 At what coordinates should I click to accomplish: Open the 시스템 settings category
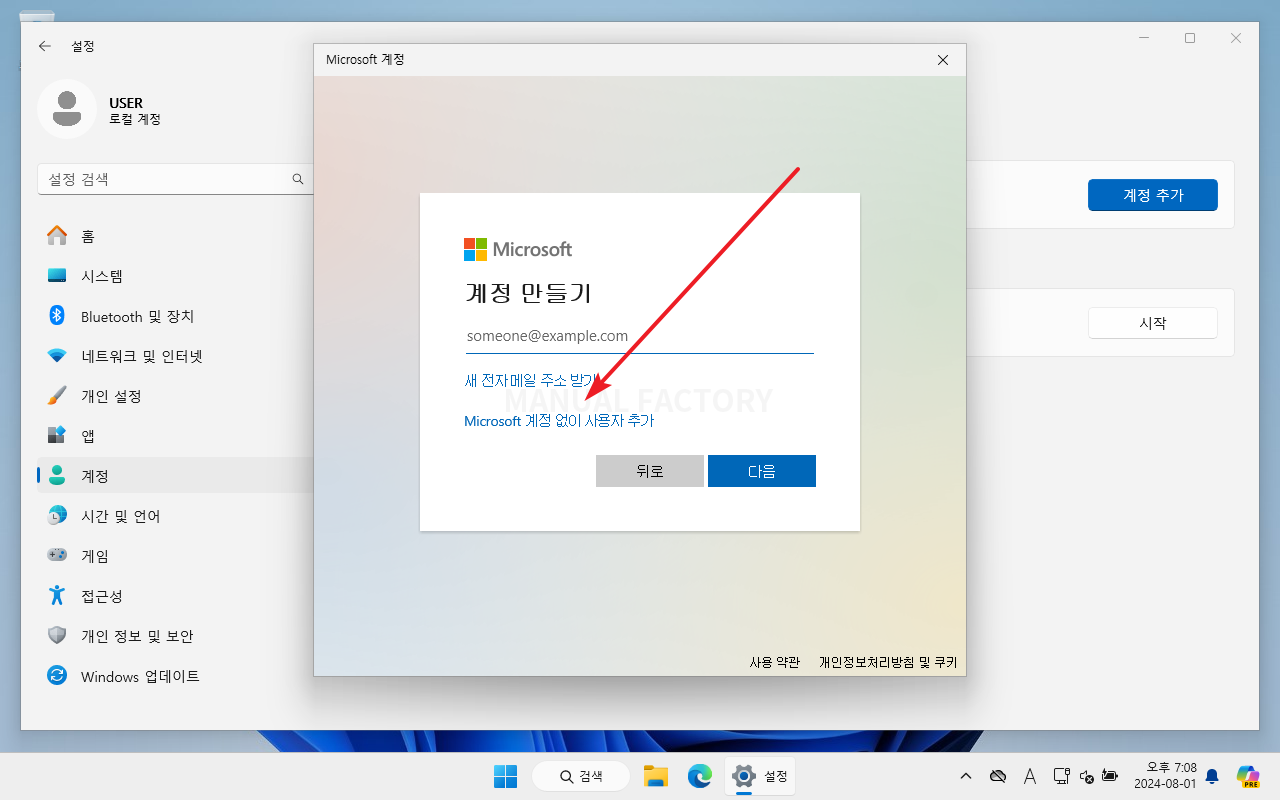[175, 276]
